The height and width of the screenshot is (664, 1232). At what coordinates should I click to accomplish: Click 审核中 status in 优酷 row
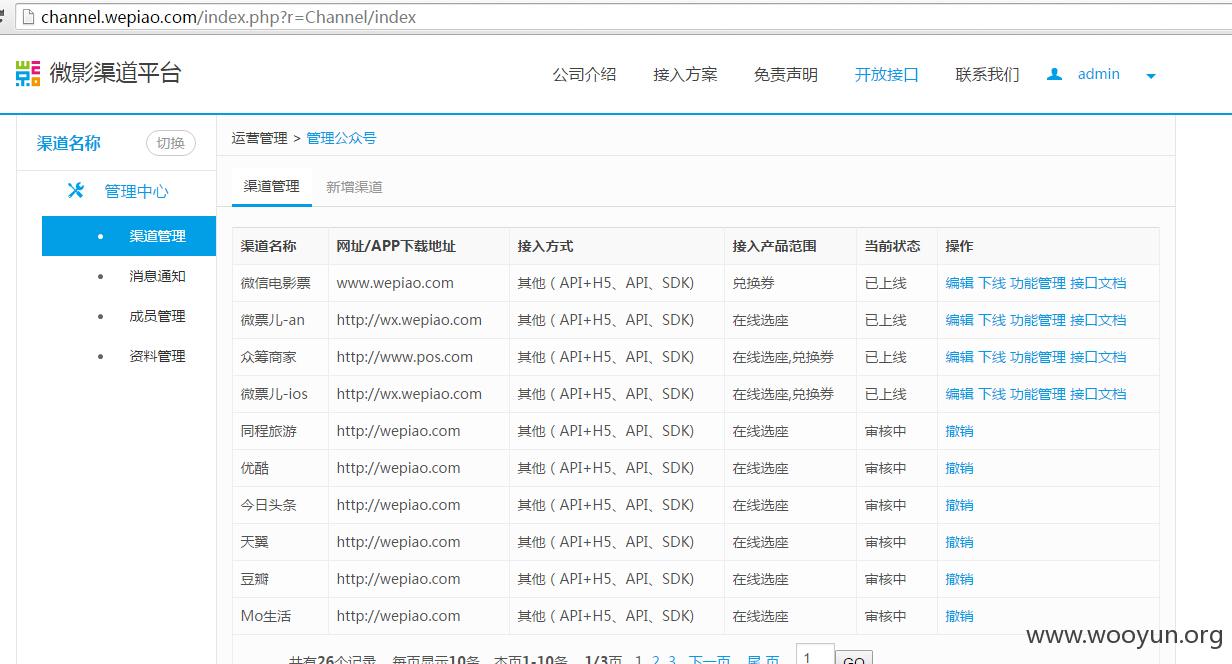(885, 468)
